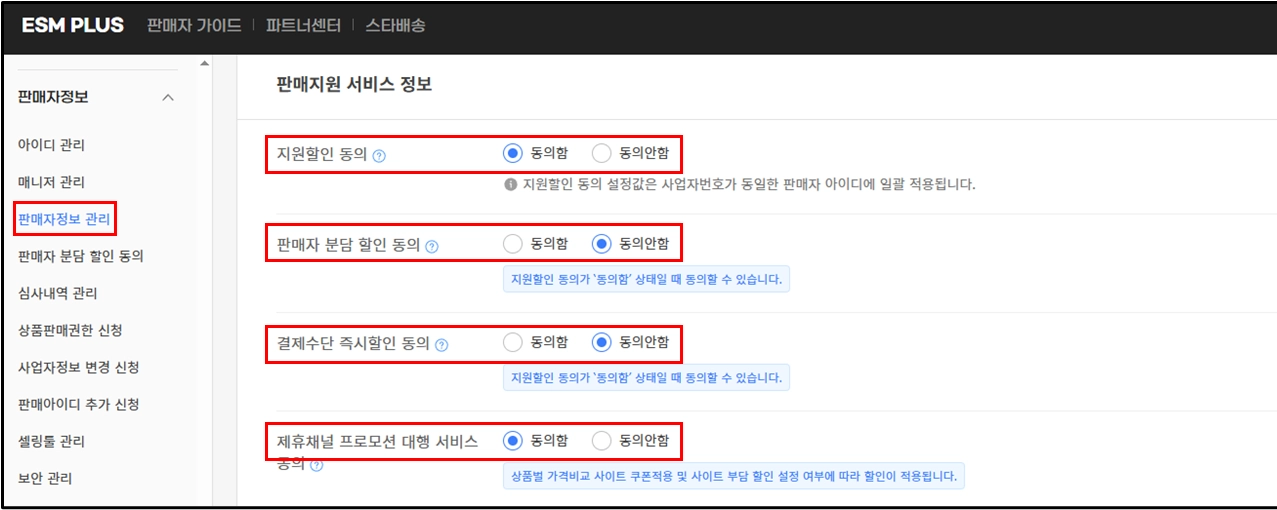Viewport: 1277px width, 510px height.
Task: Click the 제휴채널 프로모션 대행 서비스 label text
Action: click(x=378, y=440)
